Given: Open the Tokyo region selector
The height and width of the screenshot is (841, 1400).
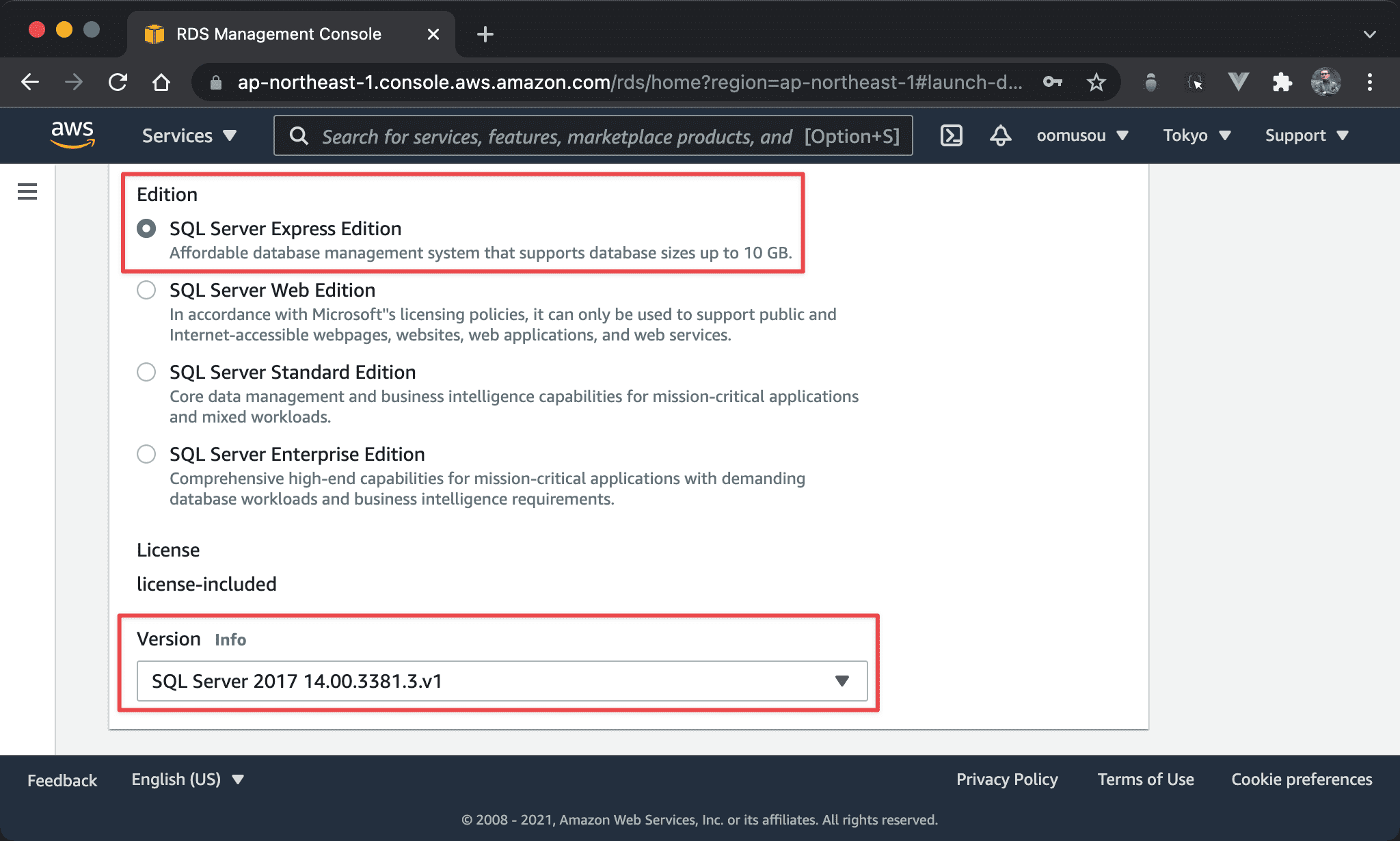Looking at the screenshot, I should point(1197,135).
